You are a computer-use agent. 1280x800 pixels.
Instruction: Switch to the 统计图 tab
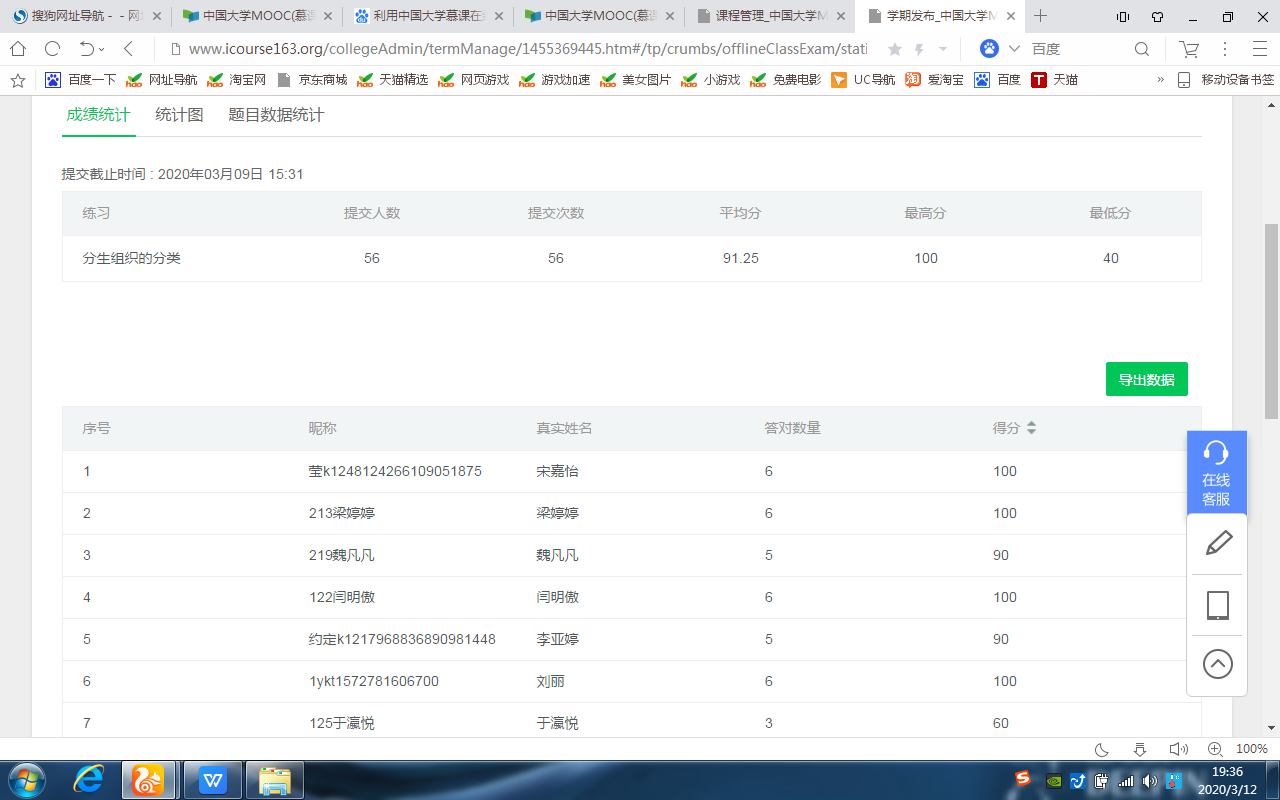tap(179, 115)
